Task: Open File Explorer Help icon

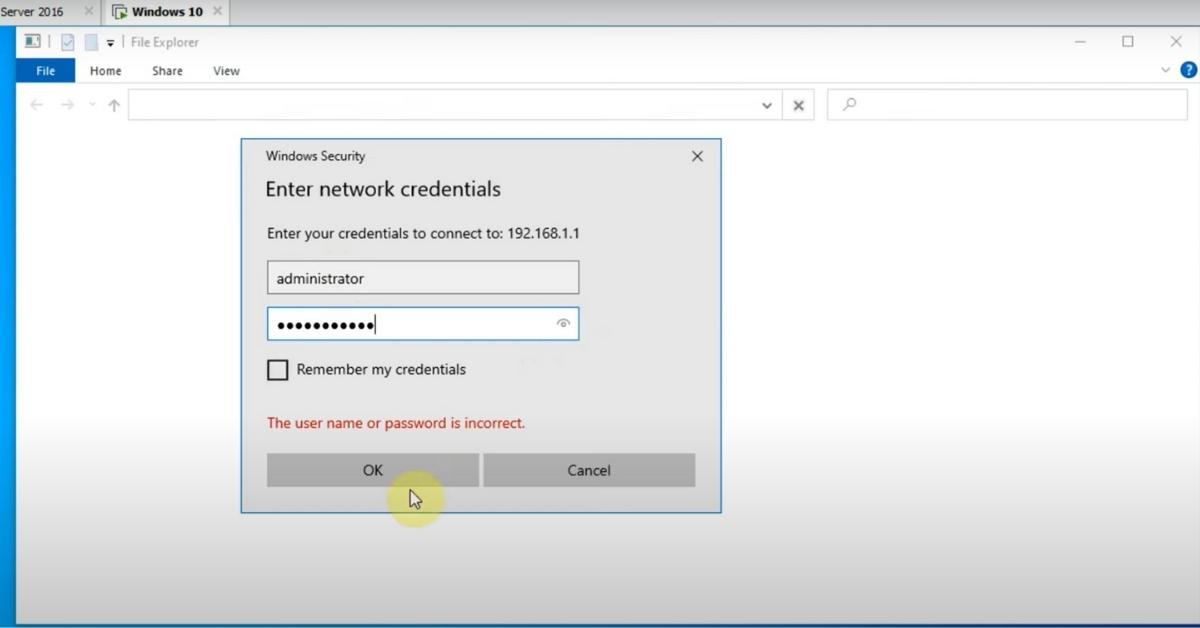Action: click(1189, 70)
